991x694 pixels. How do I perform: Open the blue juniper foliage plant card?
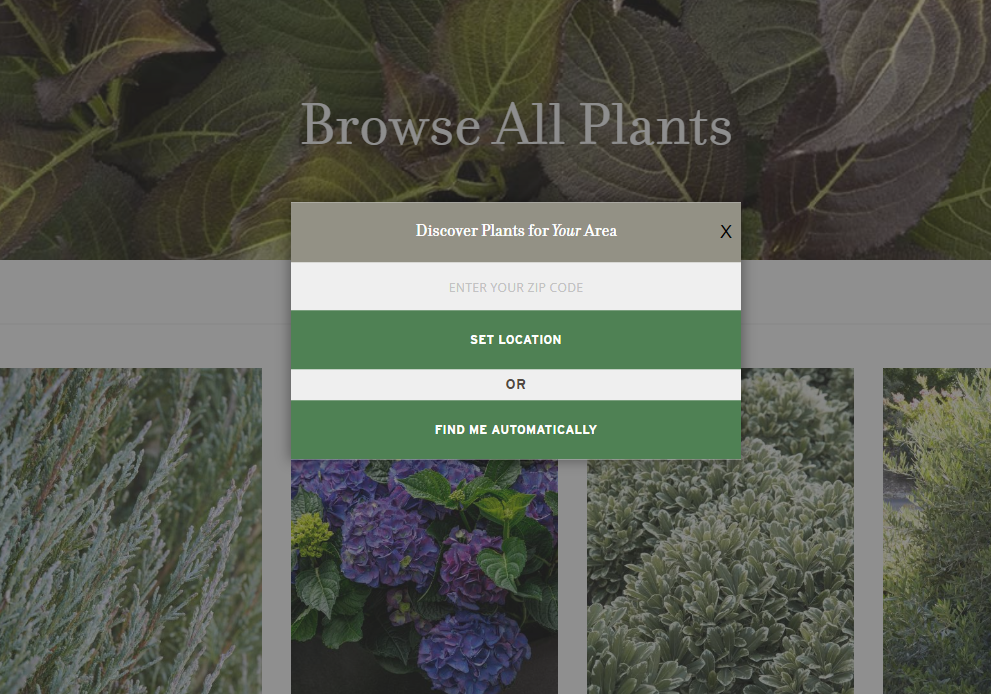pos(131,531)
